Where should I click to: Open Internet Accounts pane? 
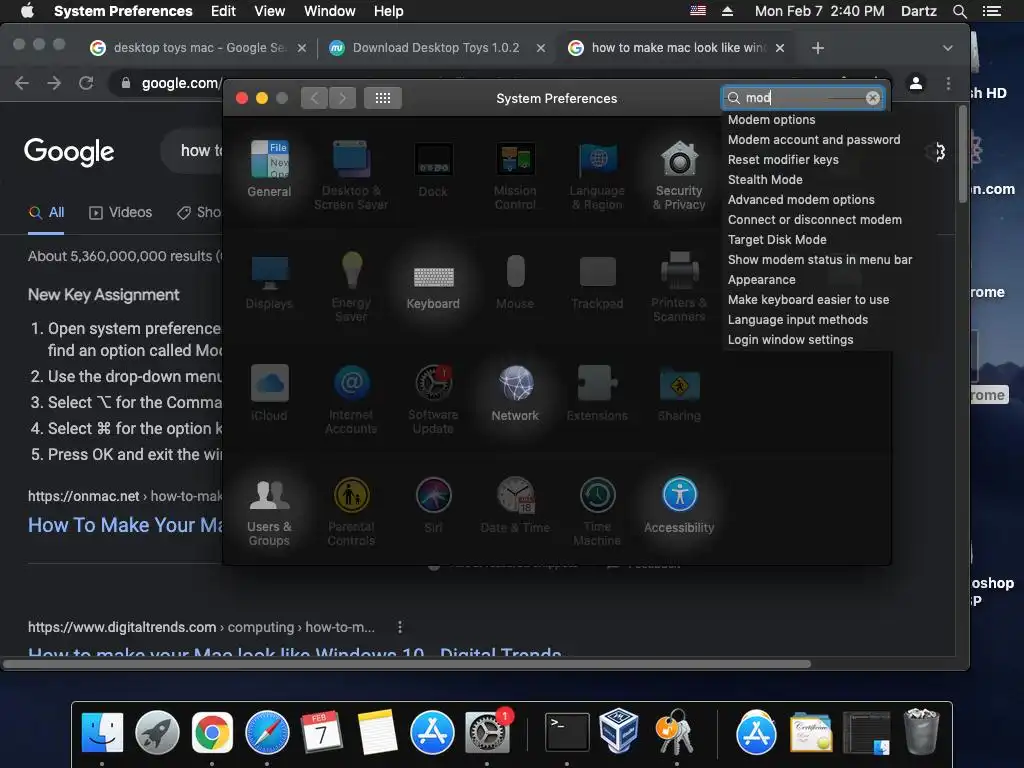[x=351, y=400]
